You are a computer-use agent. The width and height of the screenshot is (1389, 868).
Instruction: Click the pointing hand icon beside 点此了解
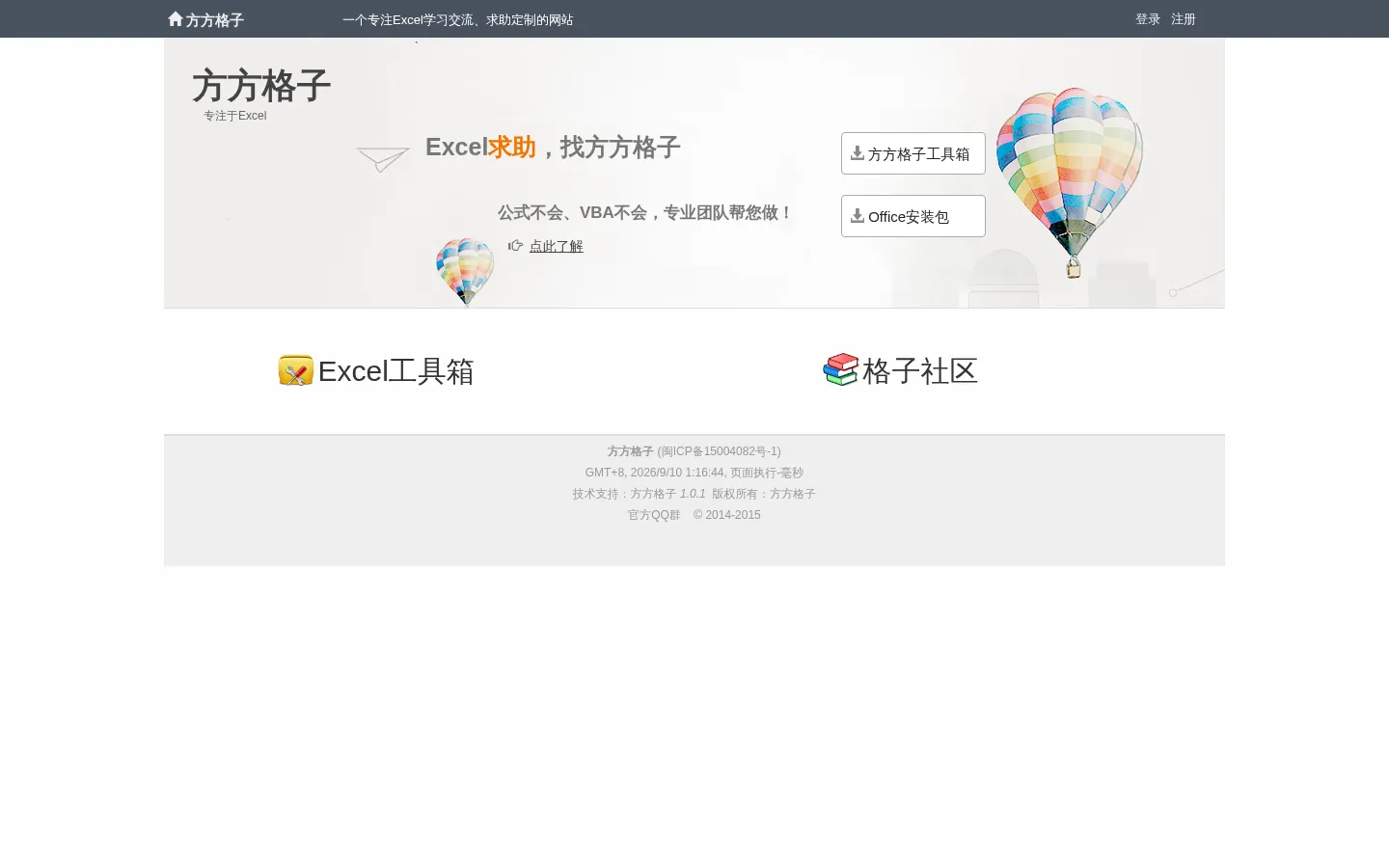(x=516, y=246)
